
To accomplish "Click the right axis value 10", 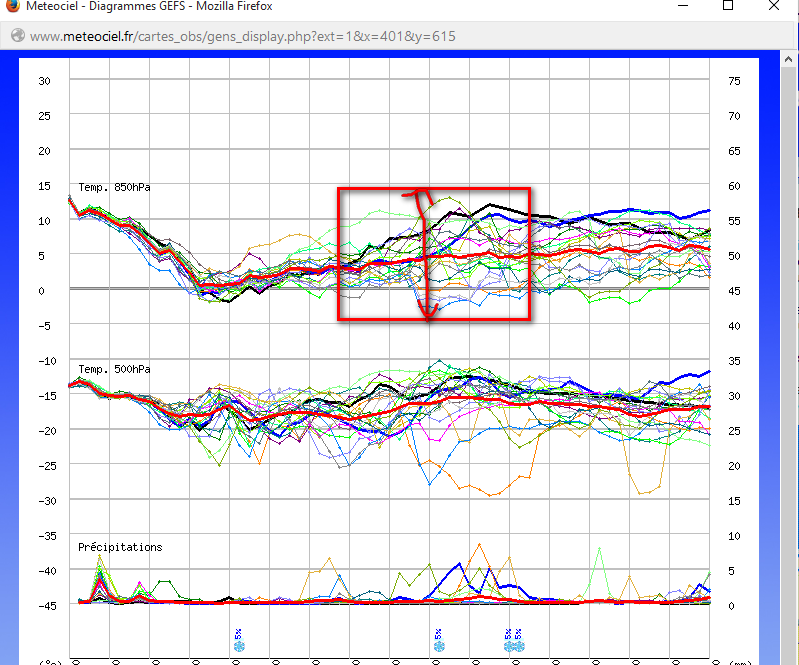I will (734, 536).
